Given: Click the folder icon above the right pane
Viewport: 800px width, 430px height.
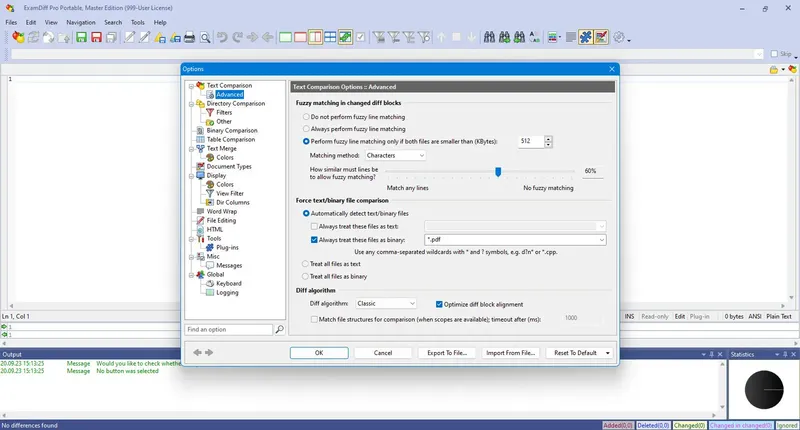Looking at the screenshot, I should pos(774,69).
